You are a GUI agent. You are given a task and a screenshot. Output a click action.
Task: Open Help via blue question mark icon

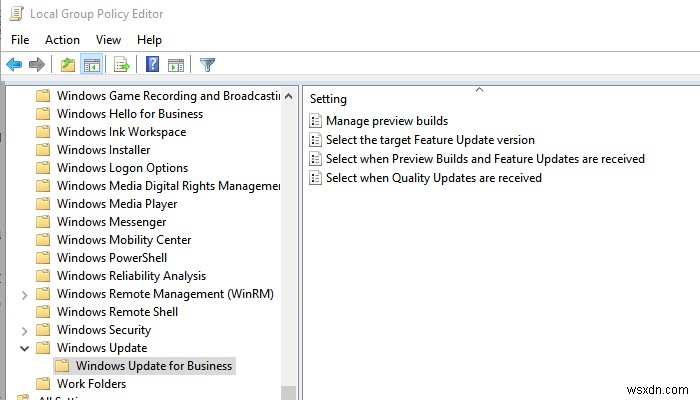pos(153,65)
